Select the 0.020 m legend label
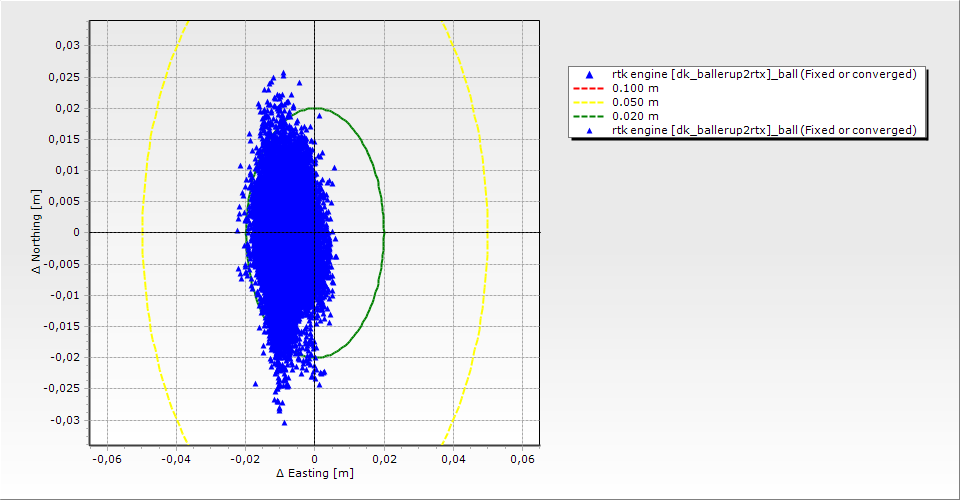The width and height of the screenshot is (960, 500). pyautogui.click(x=636, y=116)
